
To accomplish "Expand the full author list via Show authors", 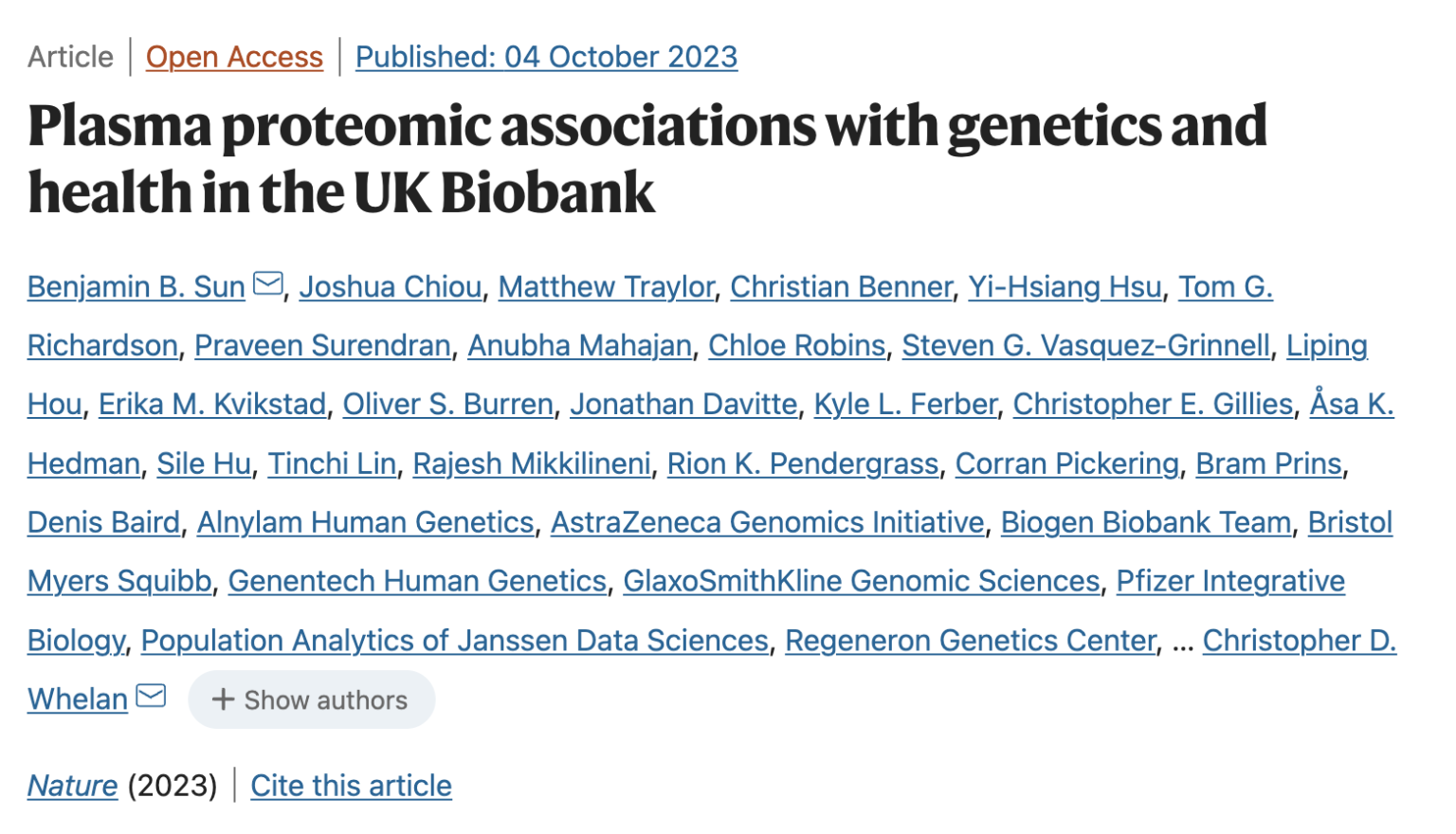I will pyautogui.click(x=312, y=699).
